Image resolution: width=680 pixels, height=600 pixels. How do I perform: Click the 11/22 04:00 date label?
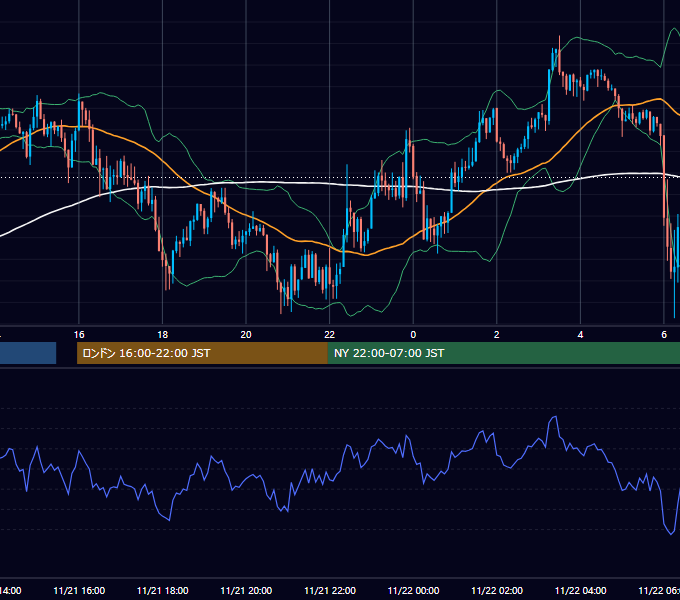(581, 590)
